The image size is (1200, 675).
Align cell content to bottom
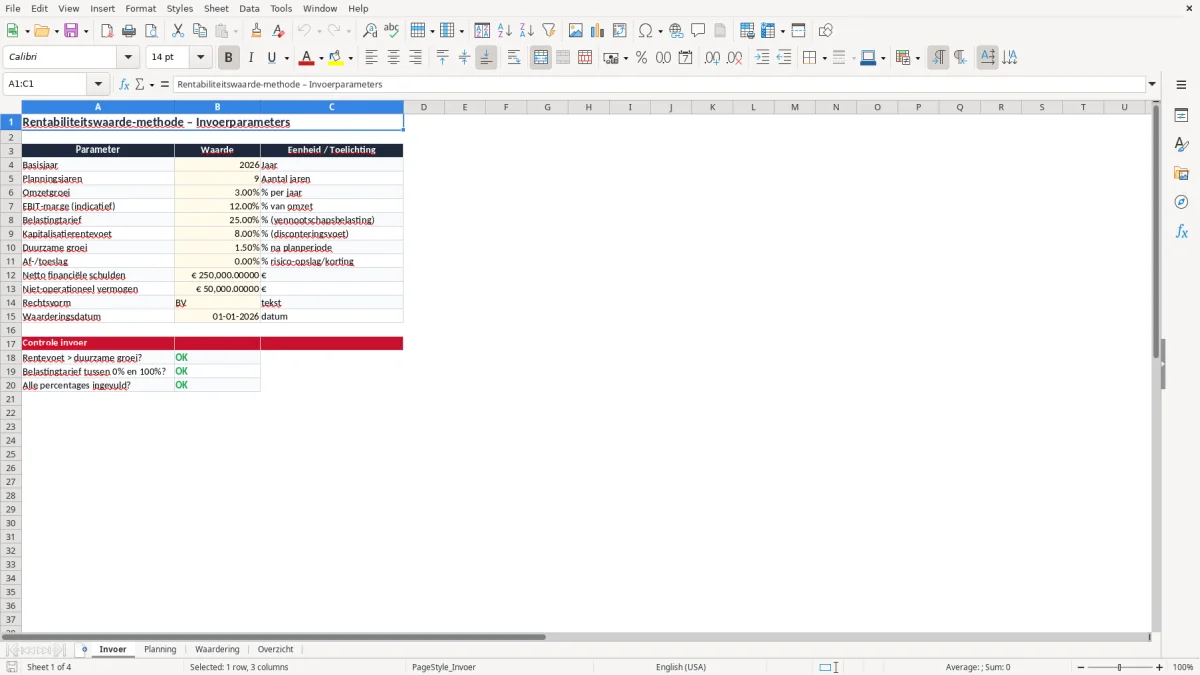click(x=486, y=58)
